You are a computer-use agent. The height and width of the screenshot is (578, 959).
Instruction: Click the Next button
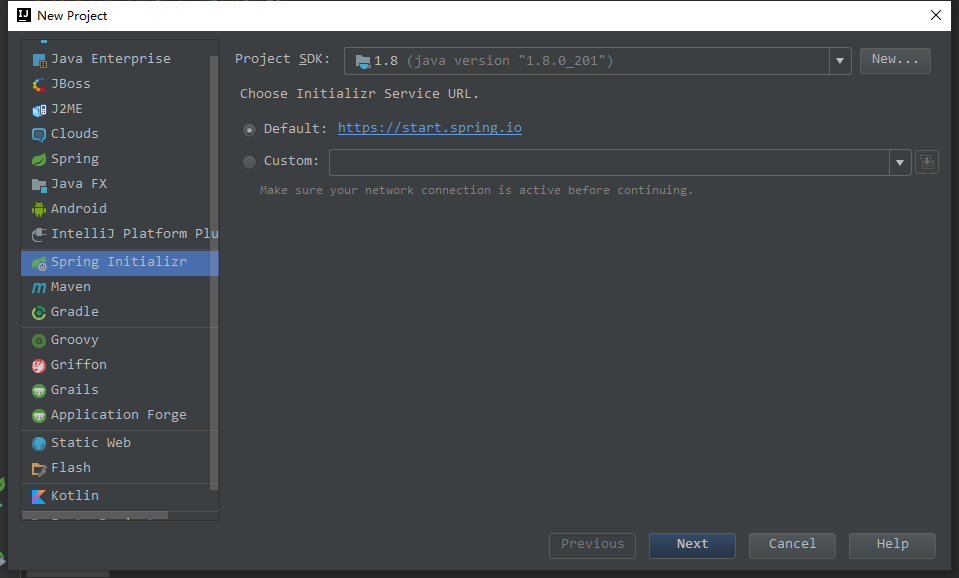[x=692, y=544]
